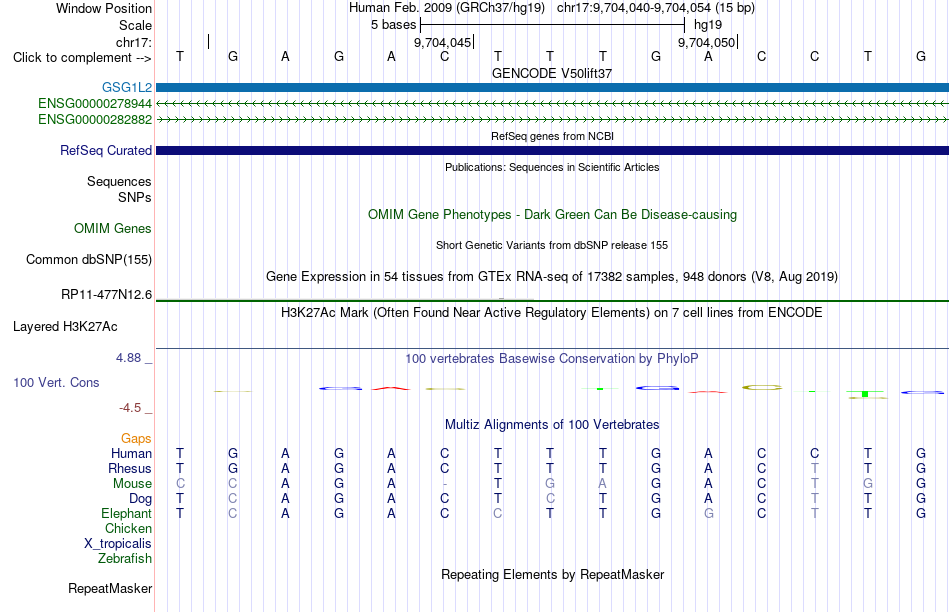The width and height of the screenshot is (950, 612).
Task: Click the RefSeq Curated track label
Action: tap(105, 150)
